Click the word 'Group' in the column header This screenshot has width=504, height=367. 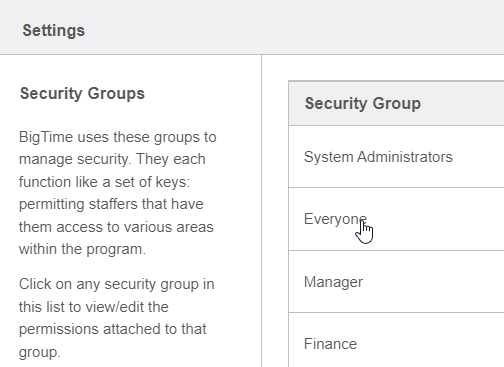pyautogui.click(x=397, y=104)
